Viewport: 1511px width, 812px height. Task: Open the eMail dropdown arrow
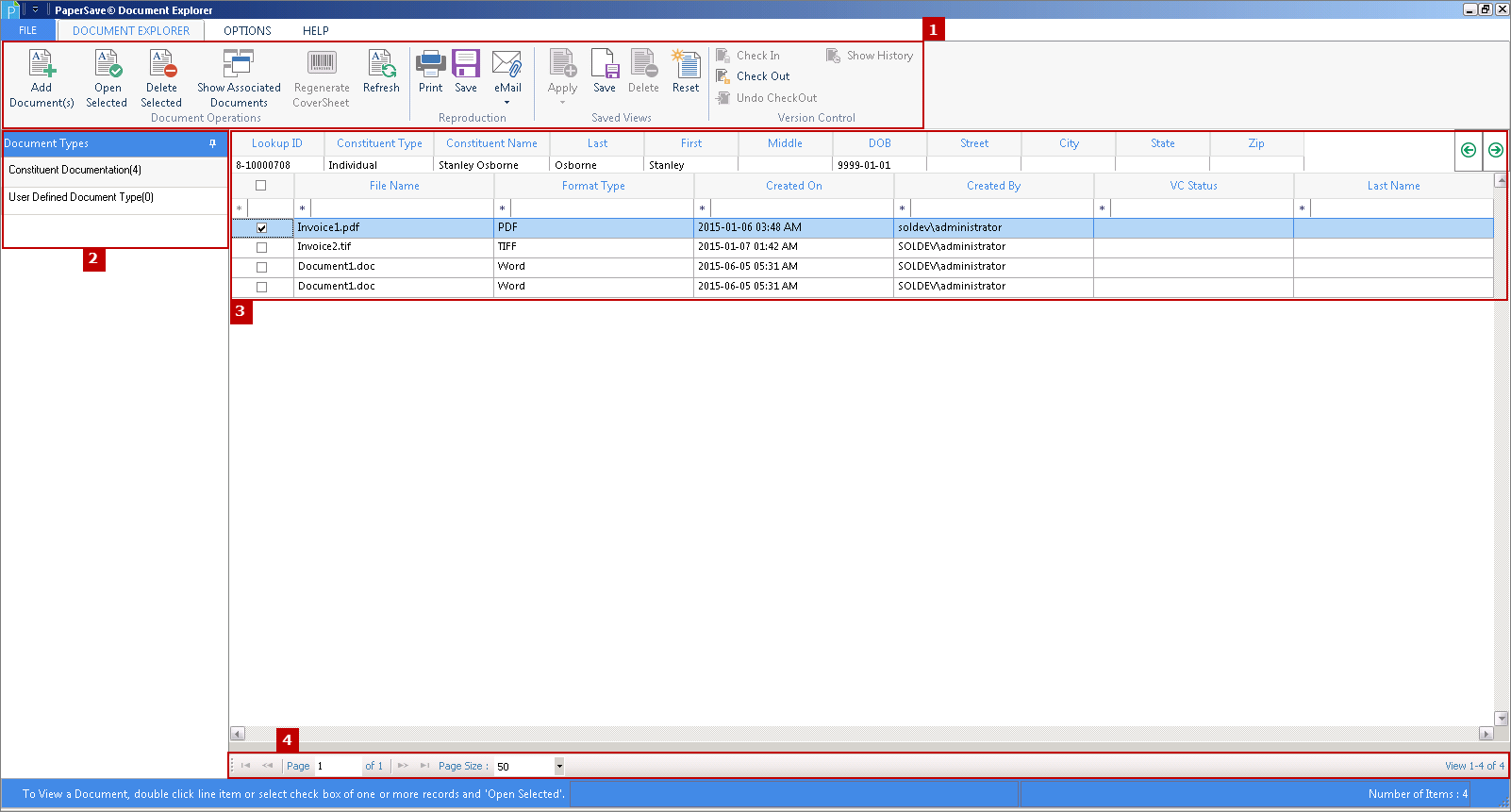[x=506, y=102]
